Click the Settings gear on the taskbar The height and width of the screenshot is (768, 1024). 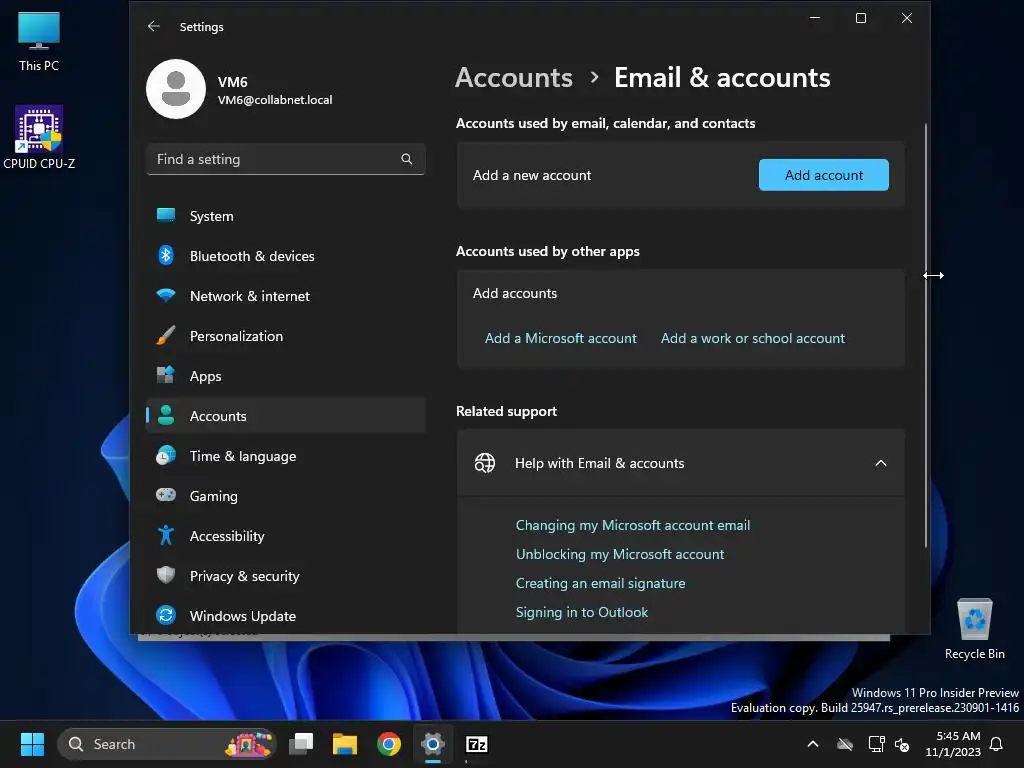(x=432, y=744)
